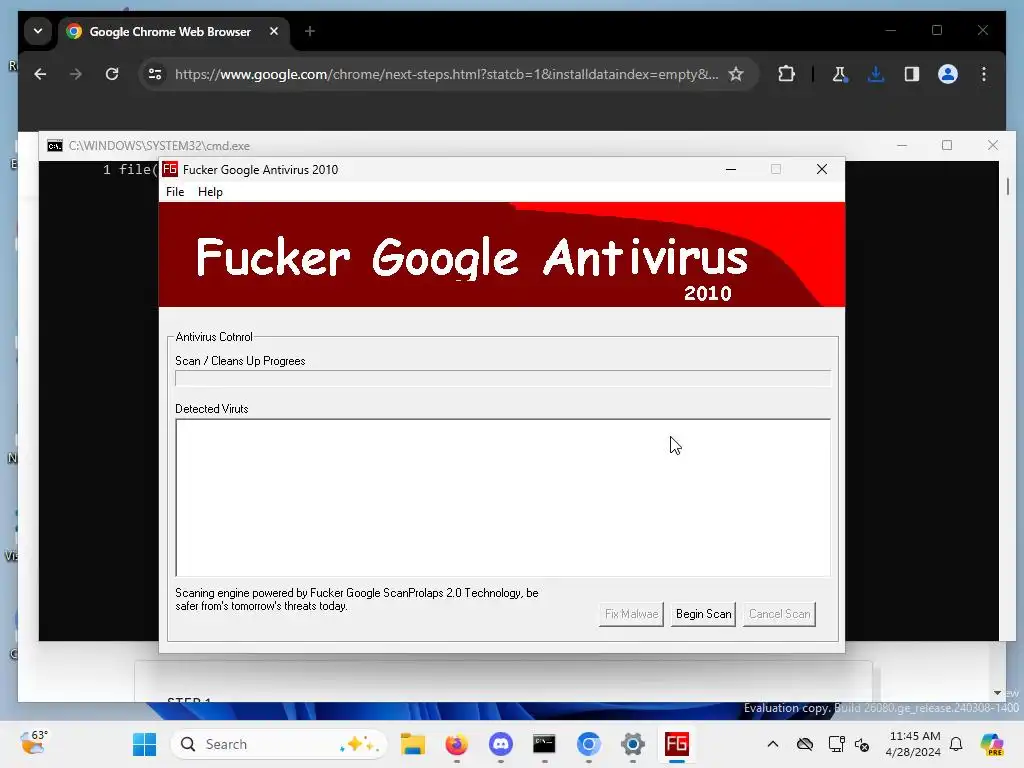Close the Fucker Google Antivirus window
The height and width of the screenshot is (768, 1024).
[822, 169]
